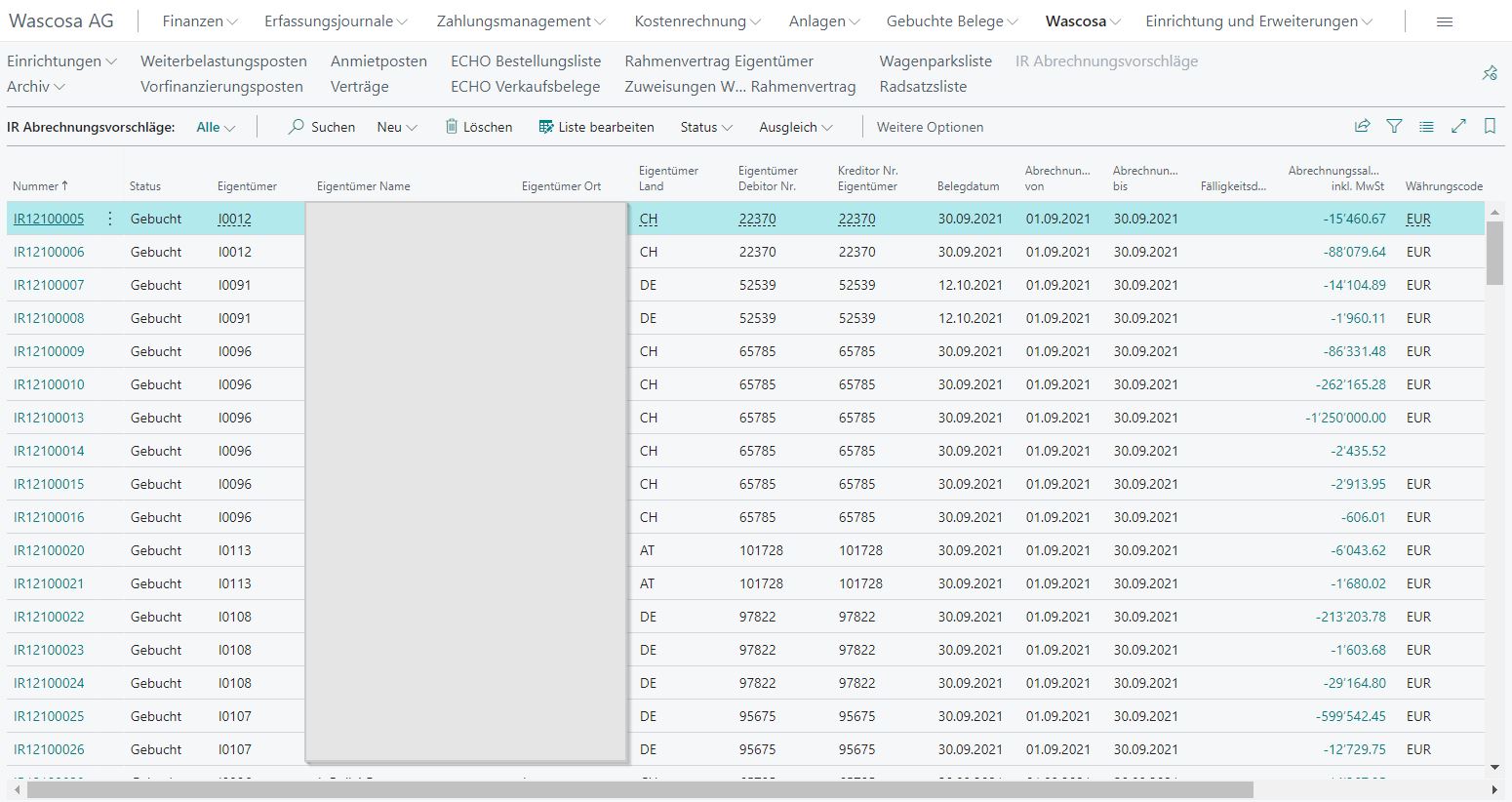The height and width of the screenshot is (802, 1512).
Task: Expand the Anlagen menu
Action: (x=824, y=21)
